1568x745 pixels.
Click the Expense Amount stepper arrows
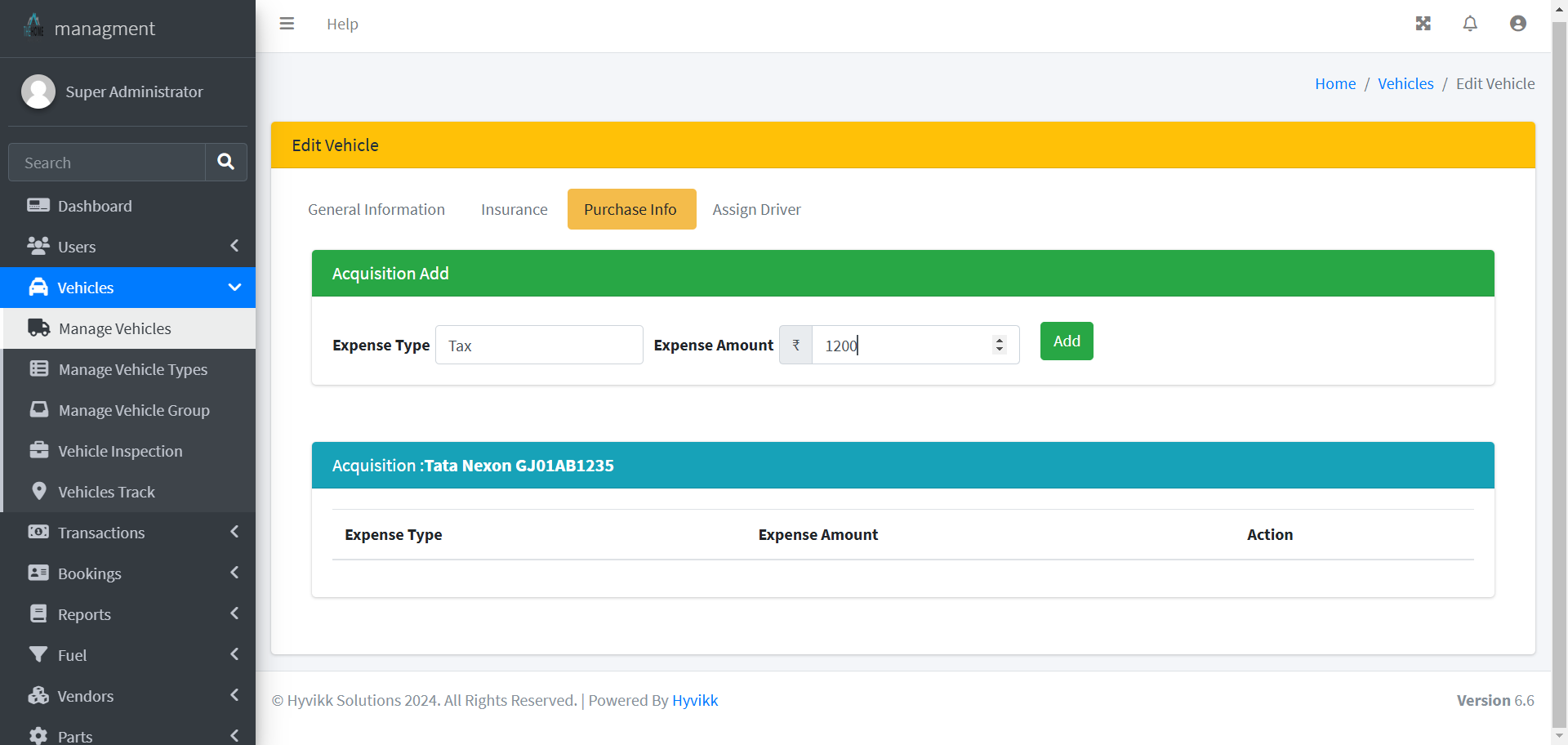(999, 345)
